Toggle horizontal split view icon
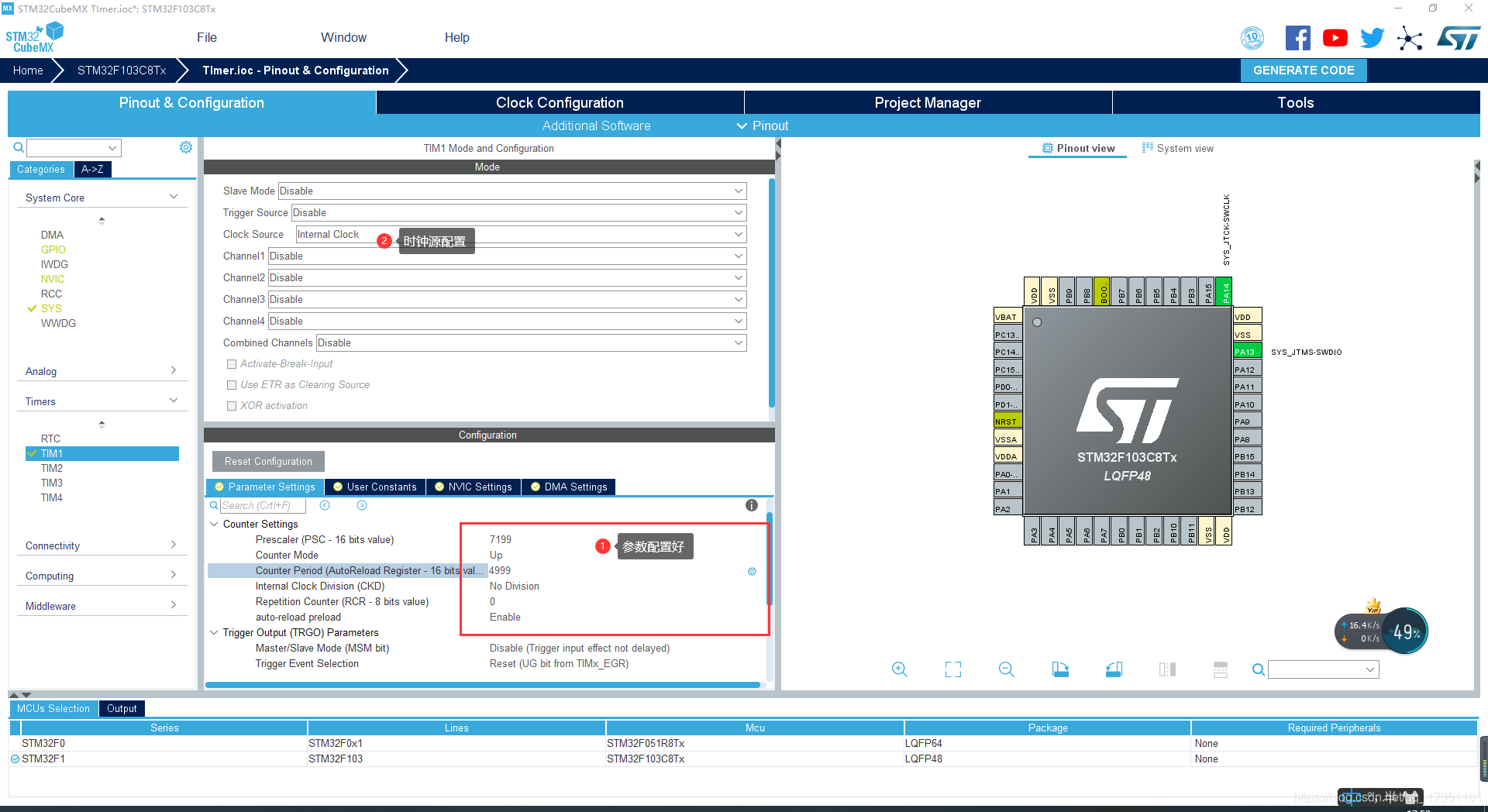1488x812 pixels. tap(1221, 669)
